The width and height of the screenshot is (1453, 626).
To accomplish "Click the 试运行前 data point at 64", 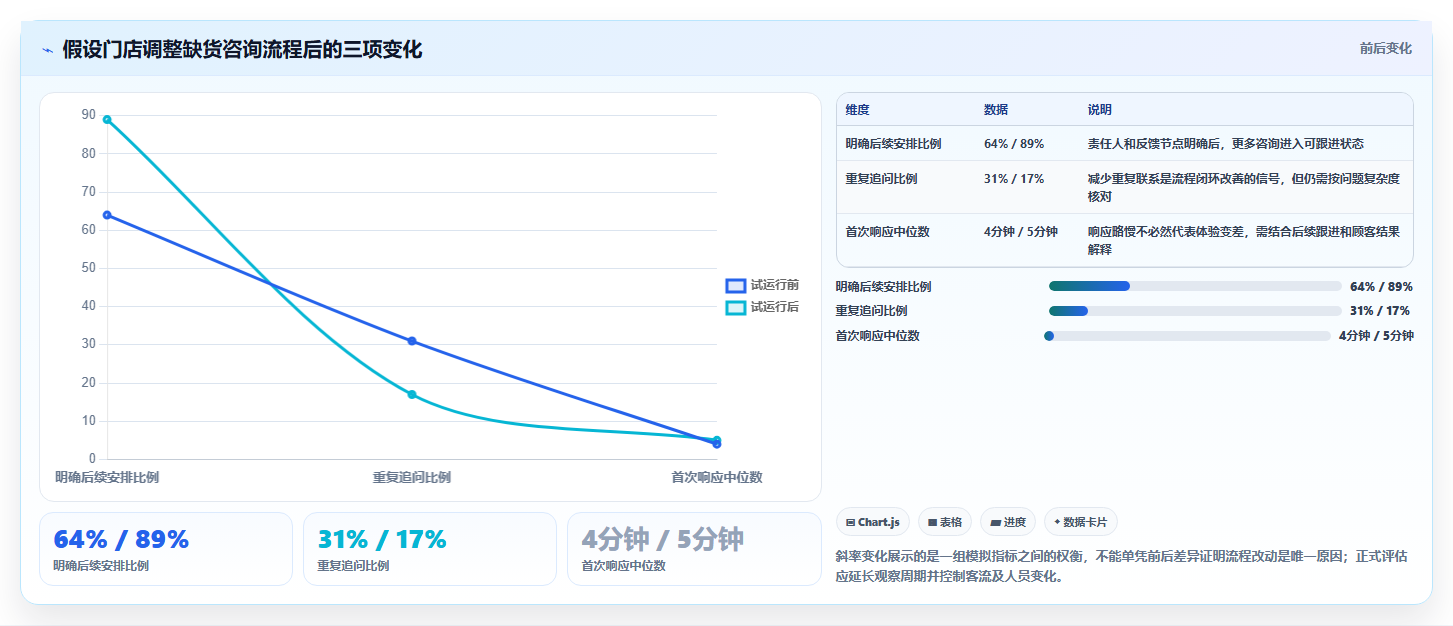I will (x=107, y=215).
